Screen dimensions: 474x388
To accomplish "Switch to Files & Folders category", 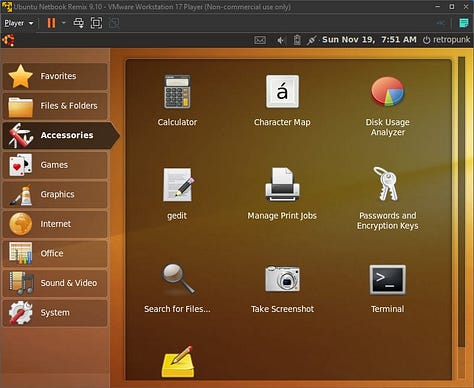I will (55, 106).
